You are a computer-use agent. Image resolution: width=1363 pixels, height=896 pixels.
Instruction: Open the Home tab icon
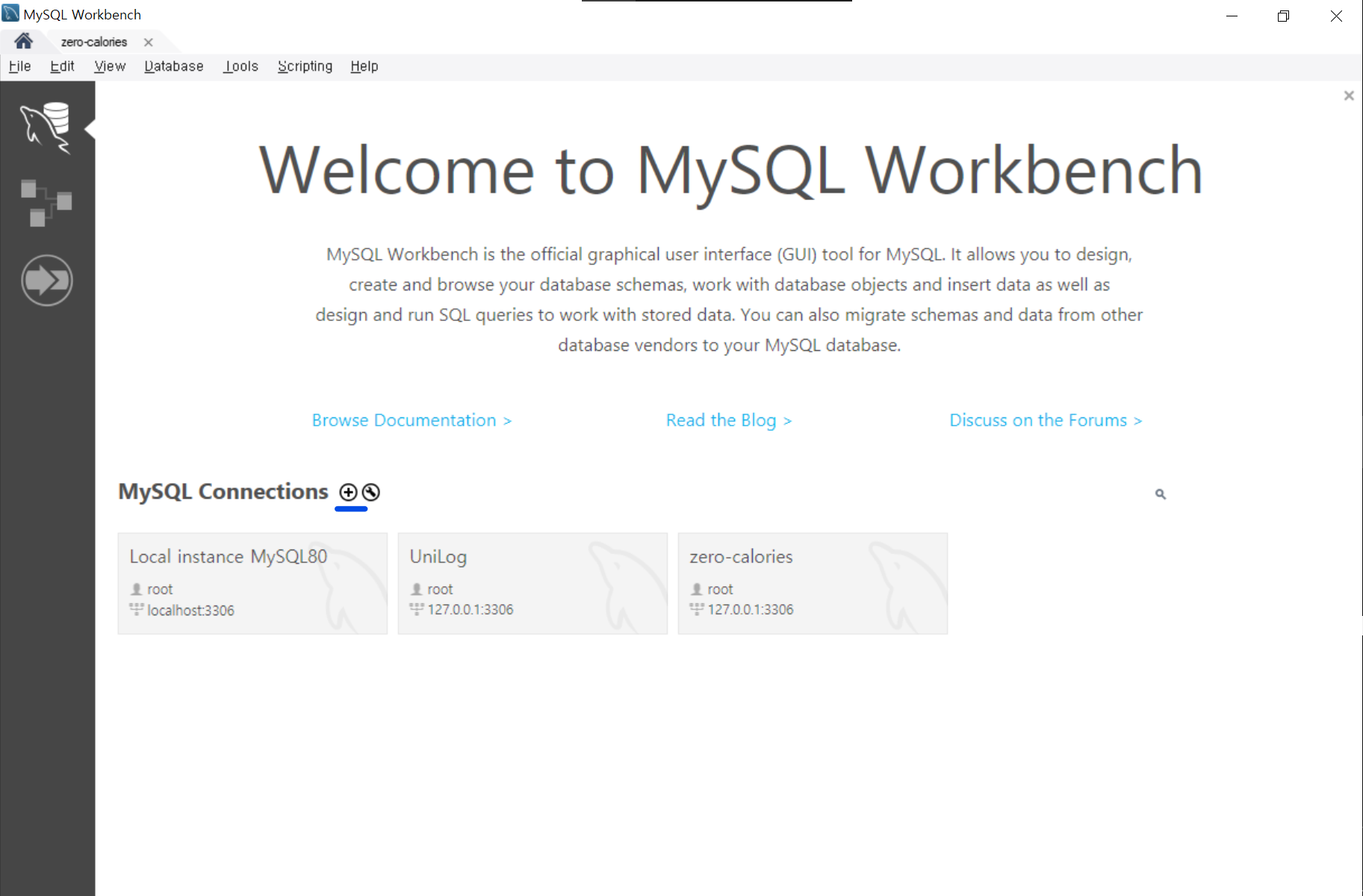pos(23,41)
